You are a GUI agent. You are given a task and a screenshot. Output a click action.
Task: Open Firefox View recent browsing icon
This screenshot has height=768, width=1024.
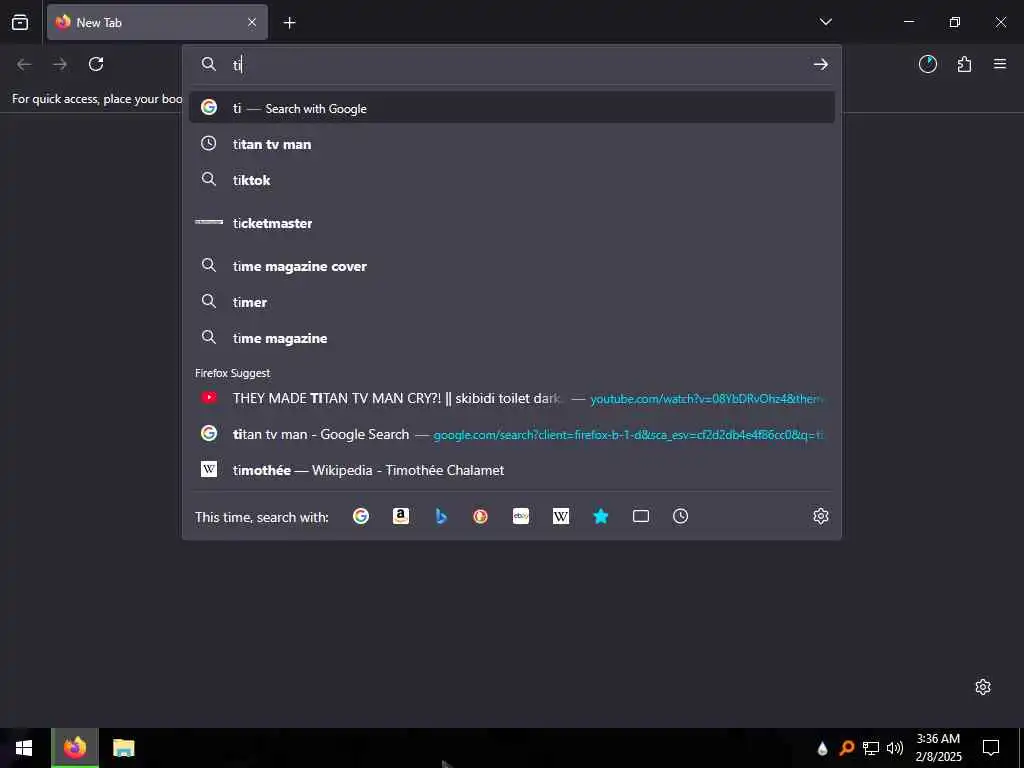[20, 22]
